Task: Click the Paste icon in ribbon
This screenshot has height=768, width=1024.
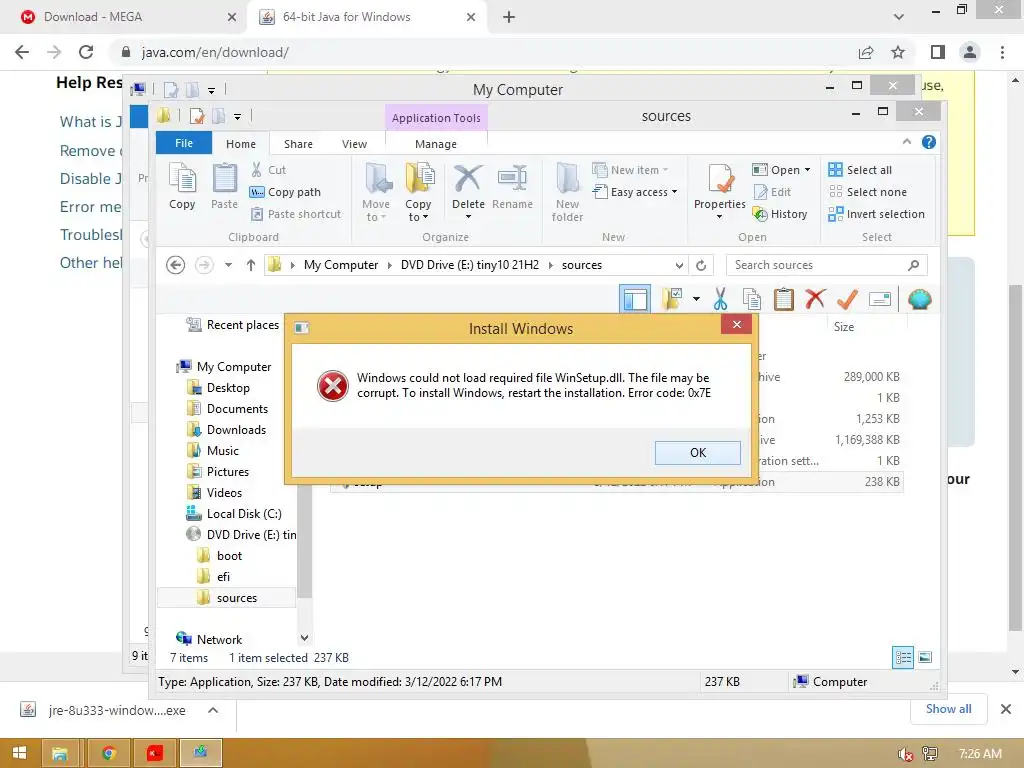Action: pyautogui.click(x=224, y=186)
